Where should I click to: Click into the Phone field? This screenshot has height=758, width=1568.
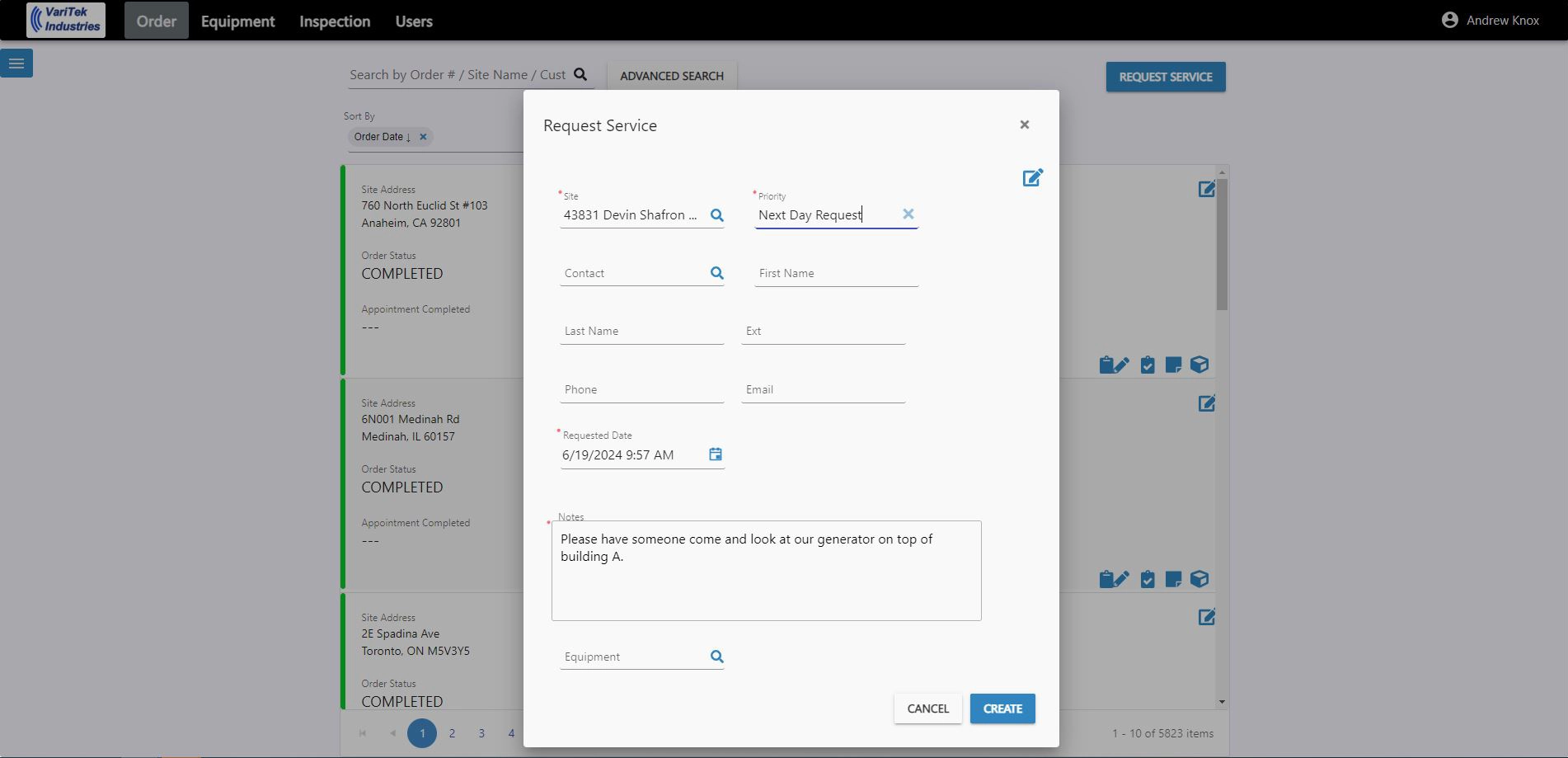[642, 389]
